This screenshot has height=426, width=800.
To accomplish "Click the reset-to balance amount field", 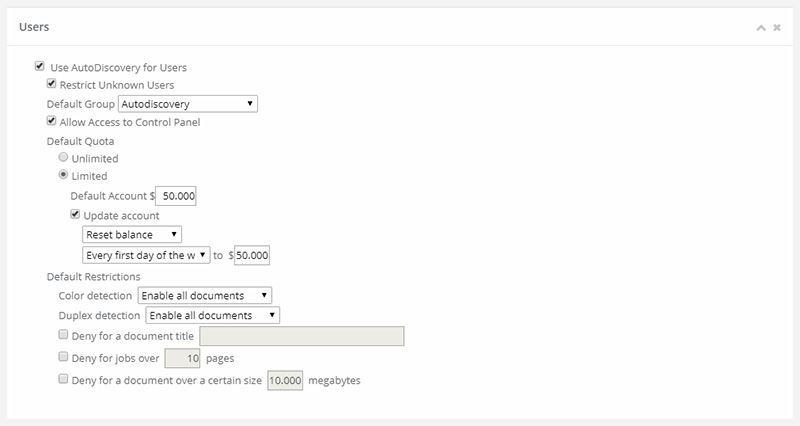I will (253, 255).
